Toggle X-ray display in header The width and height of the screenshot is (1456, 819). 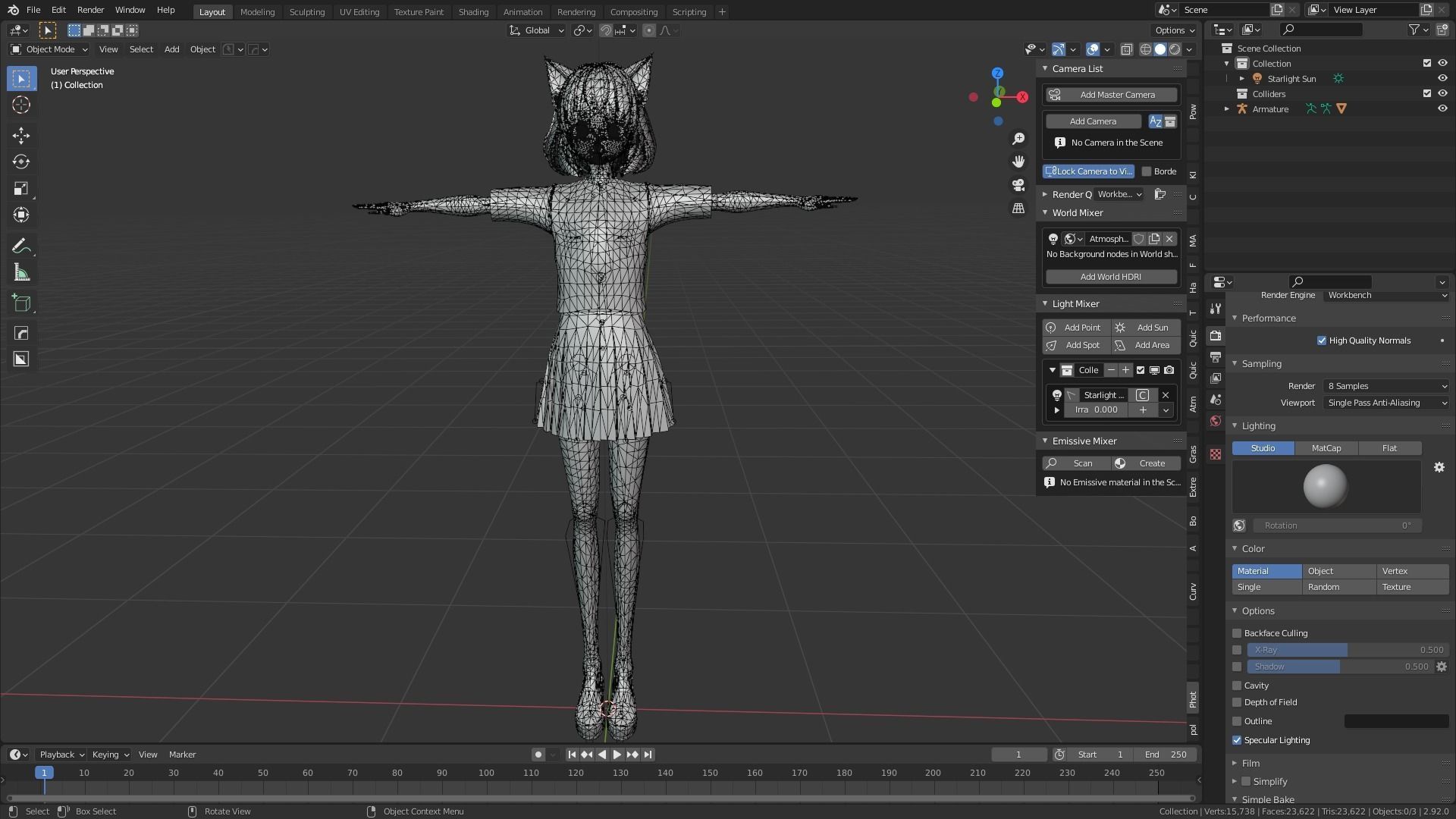pos(1127,49)
